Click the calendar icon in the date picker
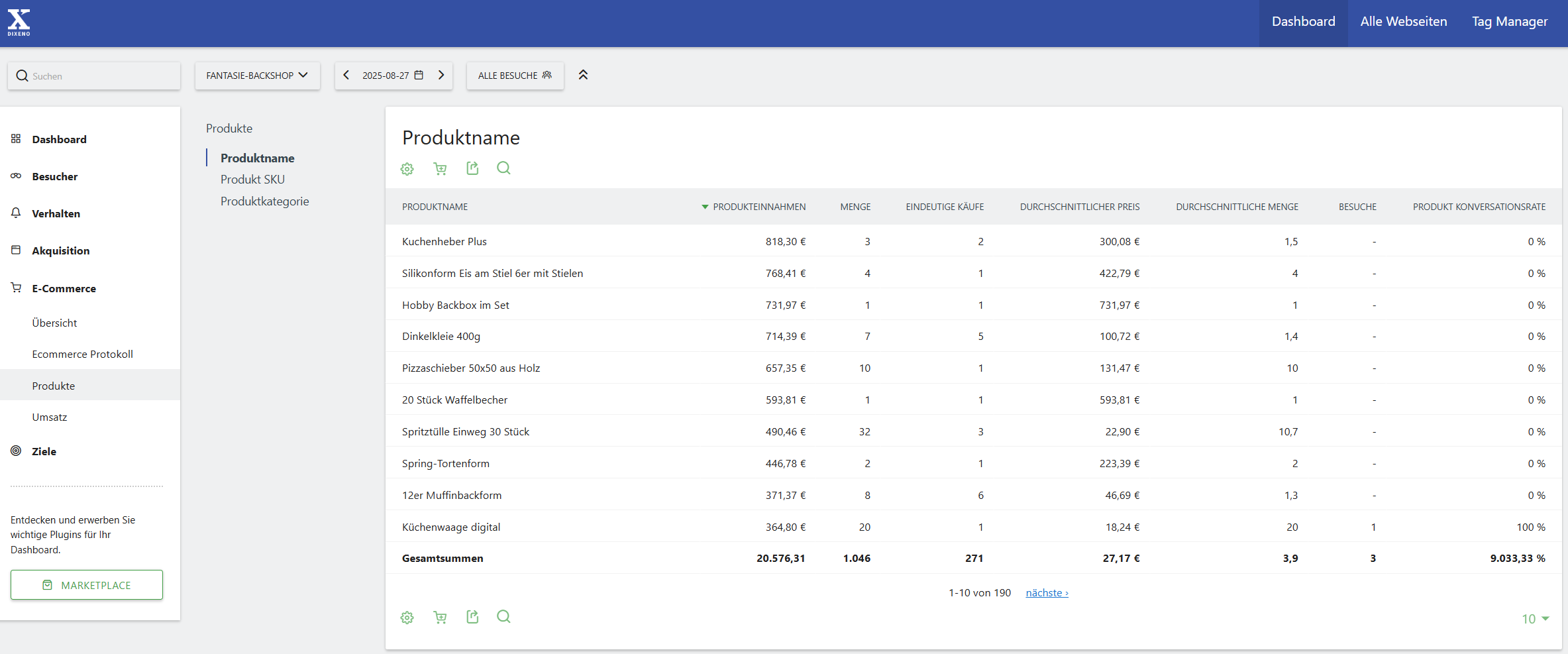Image resolution: width=1568 pixels, height=654 pixels. click(419, 76)
